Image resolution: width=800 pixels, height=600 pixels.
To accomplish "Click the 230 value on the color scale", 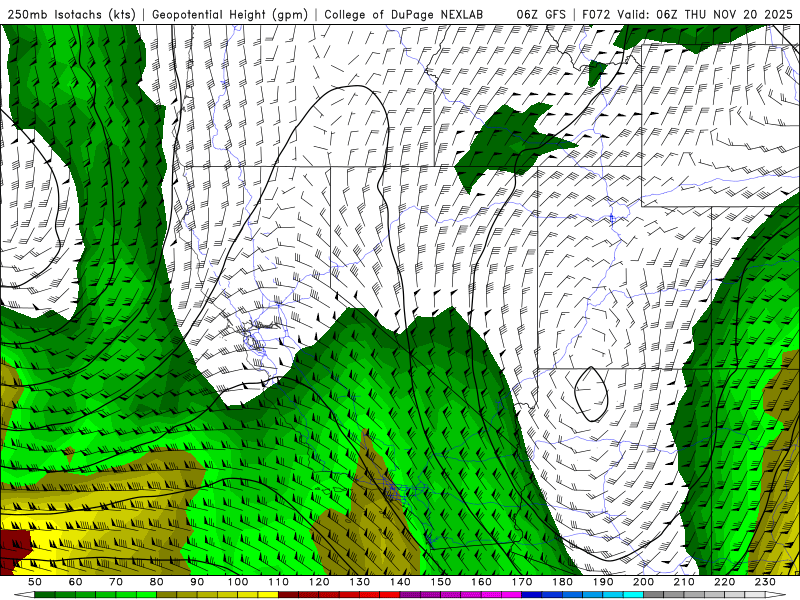I will pyautogui.click(x=765, y=582).
